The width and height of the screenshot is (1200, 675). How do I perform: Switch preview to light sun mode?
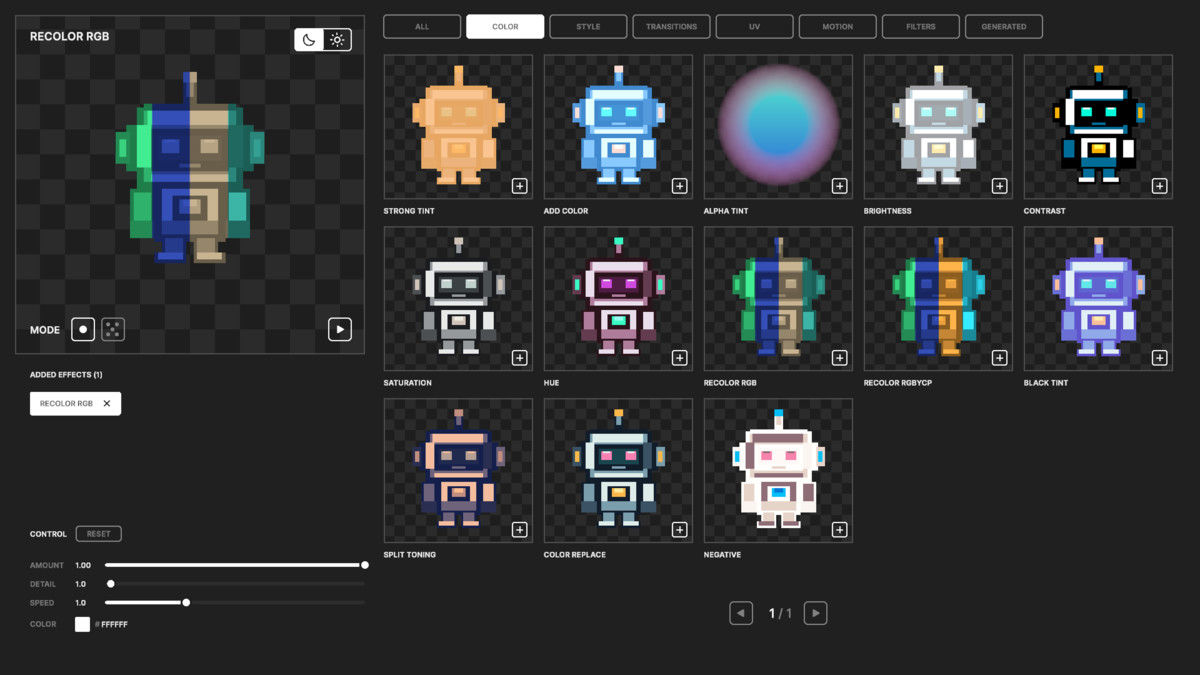click(337, 40)
